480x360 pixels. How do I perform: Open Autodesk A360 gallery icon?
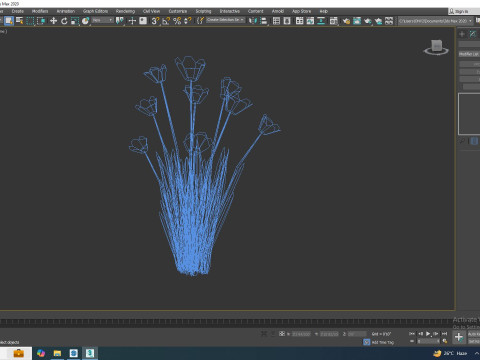[389, 21]
